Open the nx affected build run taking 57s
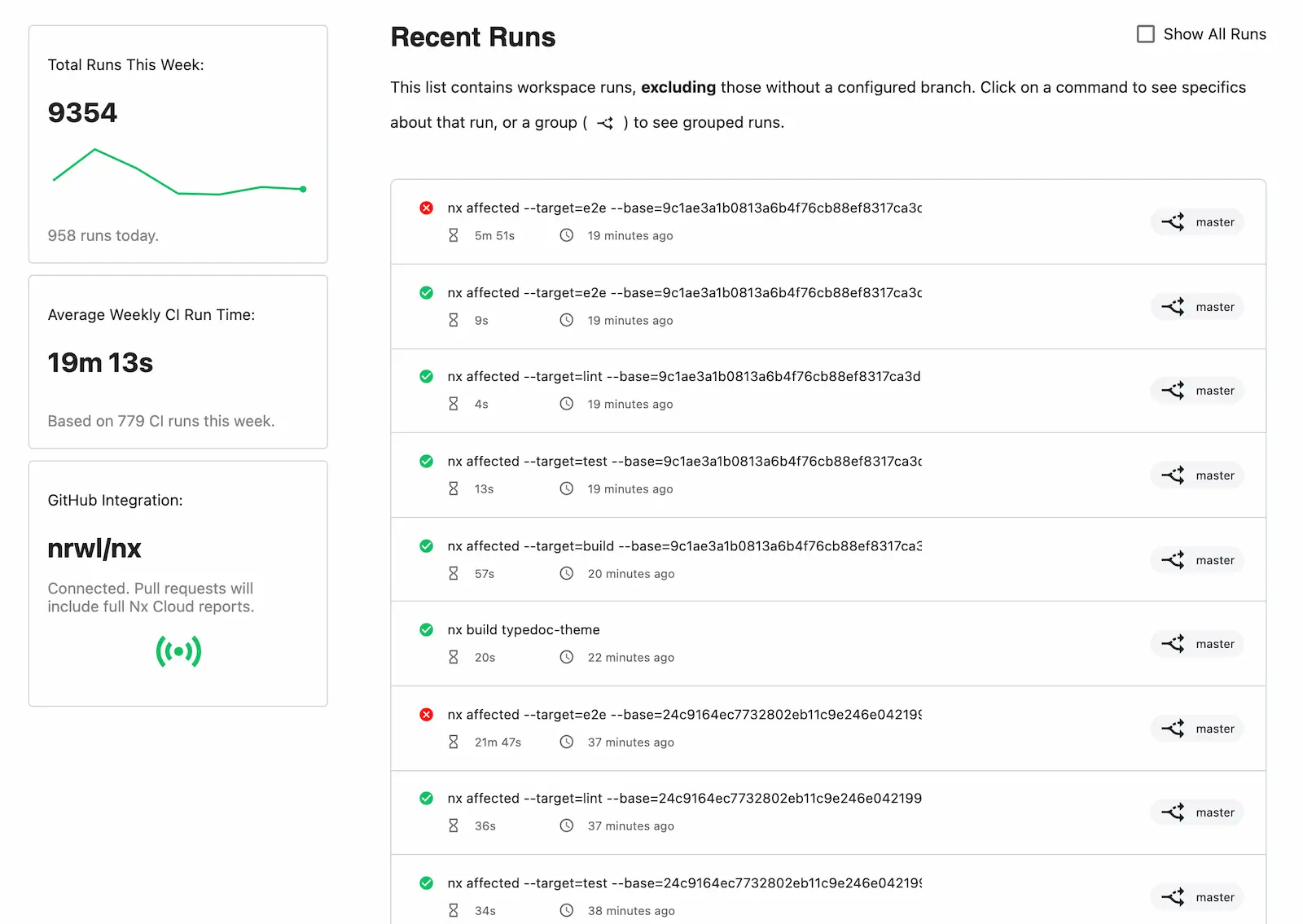1303x924 pixels. pyautogui.click(x=684, y=546)
